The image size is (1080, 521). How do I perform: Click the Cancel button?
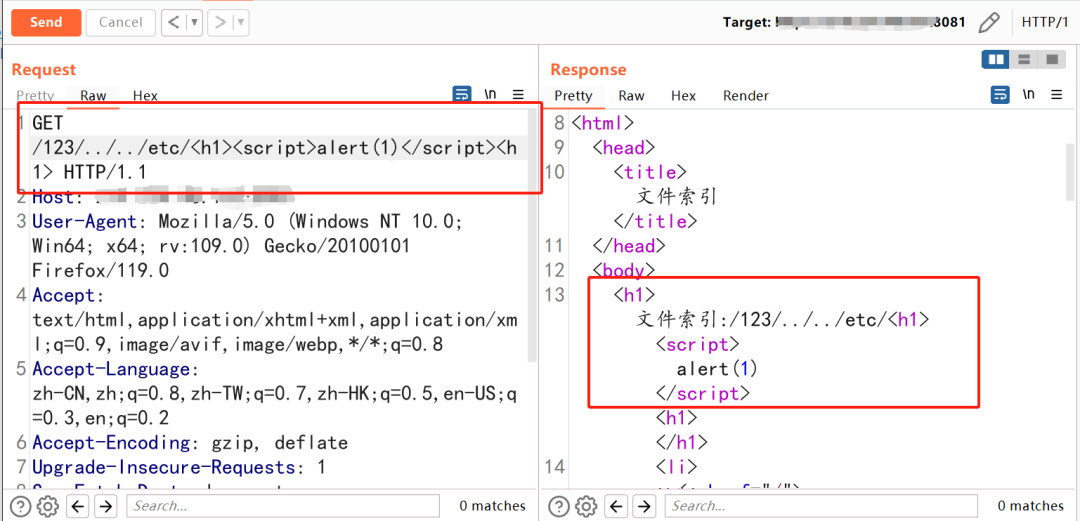[121, 22]
